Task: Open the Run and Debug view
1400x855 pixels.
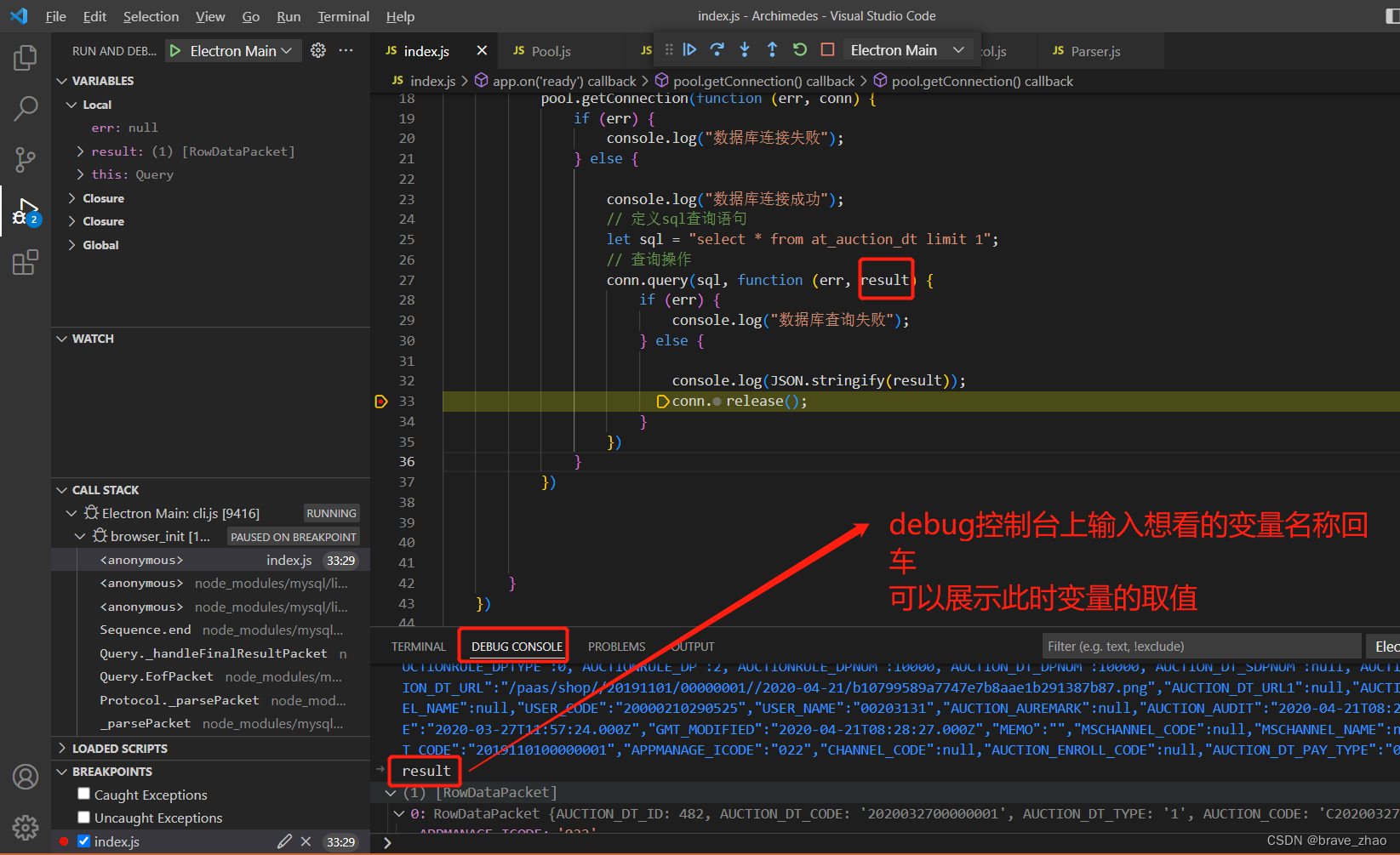Action: pyautogui.click(x=26, y=212)
